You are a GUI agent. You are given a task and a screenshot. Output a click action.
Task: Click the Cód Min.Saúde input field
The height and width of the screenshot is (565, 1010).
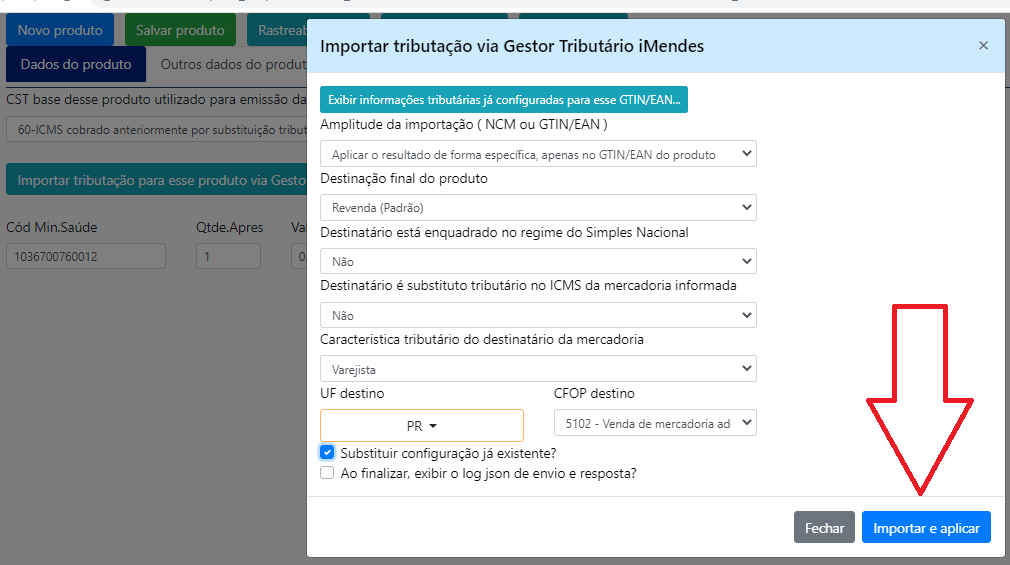pyautogui.click(x=86, y=257)
